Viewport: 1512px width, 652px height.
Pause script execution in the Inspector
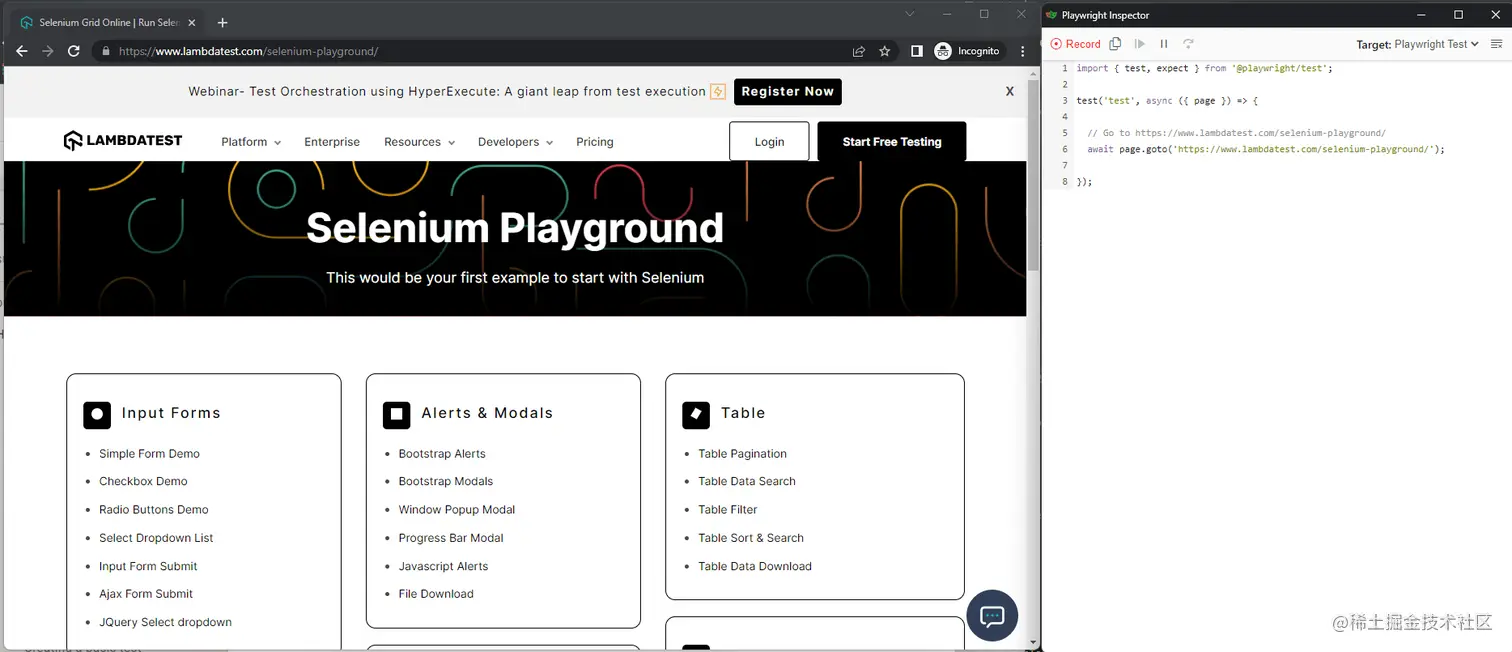coord(1163,43)
